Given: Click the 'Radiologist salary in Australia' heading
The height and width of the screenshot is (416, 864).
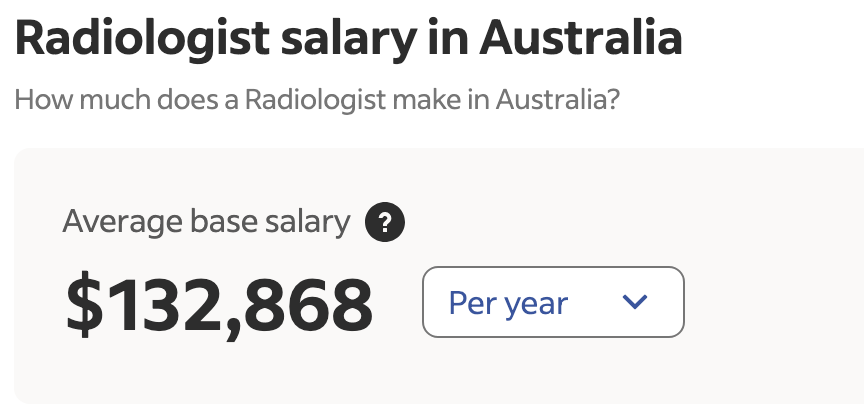Looking at the screenshot, I should pos(348,39).
